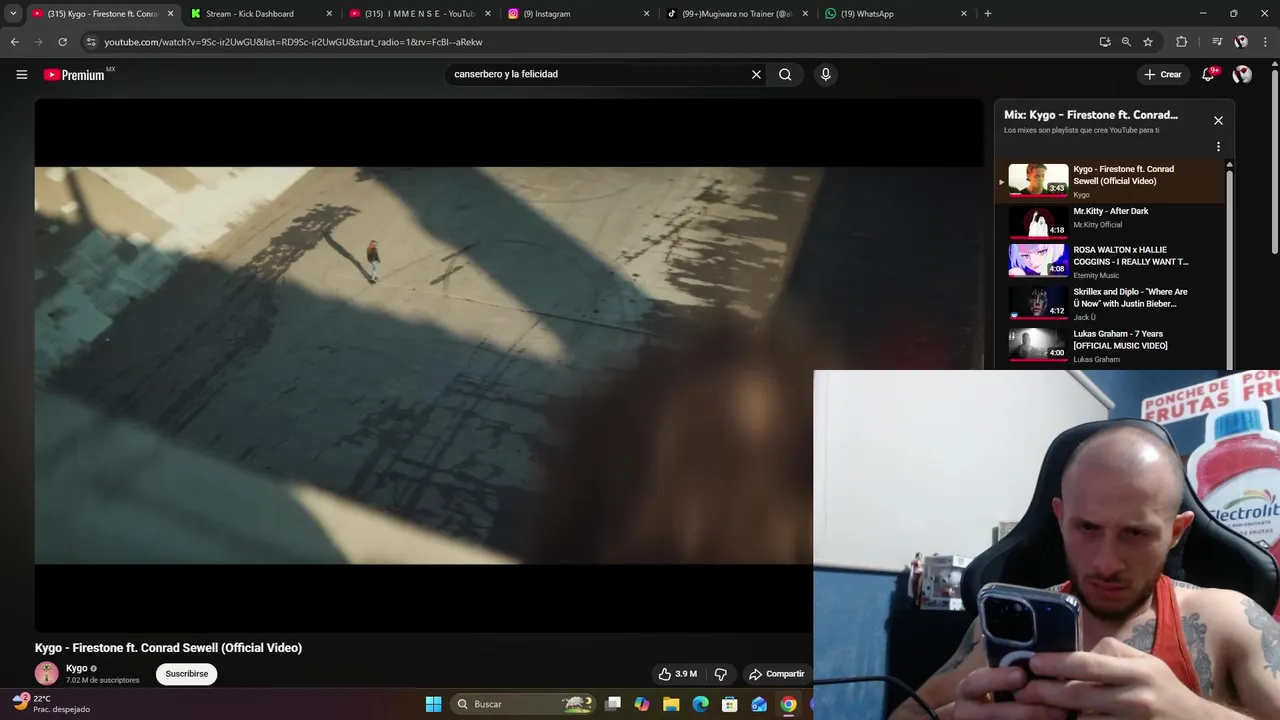
Task: Go back in browser history
Action: 14,42
